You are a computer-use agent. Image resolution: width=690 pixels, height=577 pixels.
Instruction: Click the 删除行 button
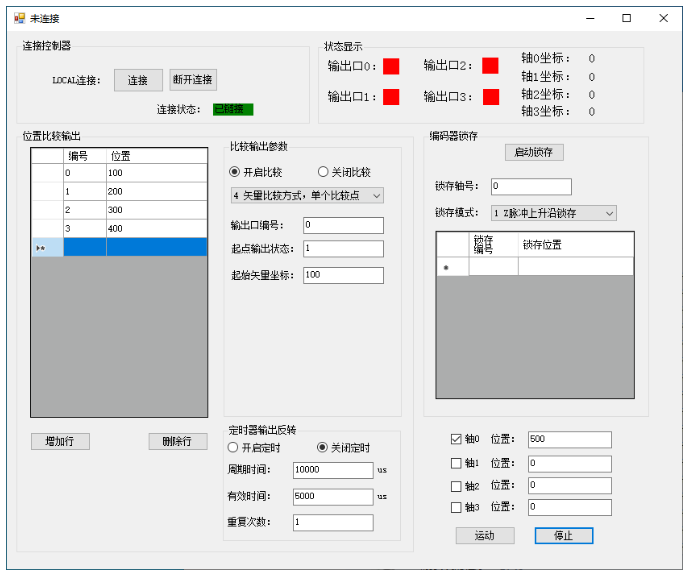click(x=178, y=441)
